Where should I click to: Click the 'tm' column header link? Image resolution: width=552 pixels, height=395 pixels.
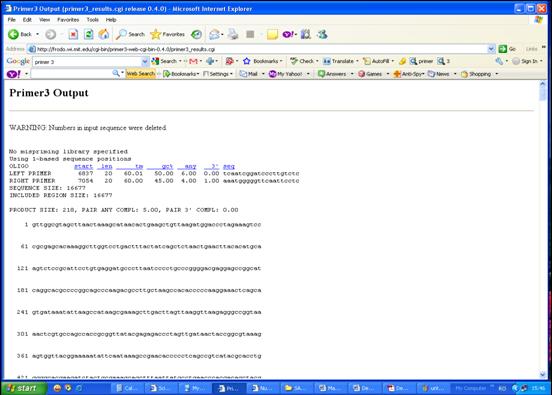[130, 166]
